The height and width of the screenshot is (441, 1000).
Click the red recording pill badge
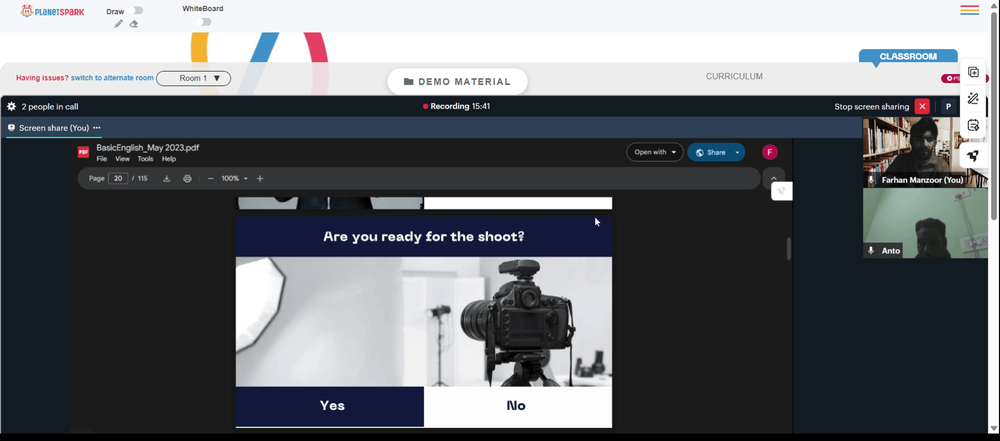tap(950, 78)
